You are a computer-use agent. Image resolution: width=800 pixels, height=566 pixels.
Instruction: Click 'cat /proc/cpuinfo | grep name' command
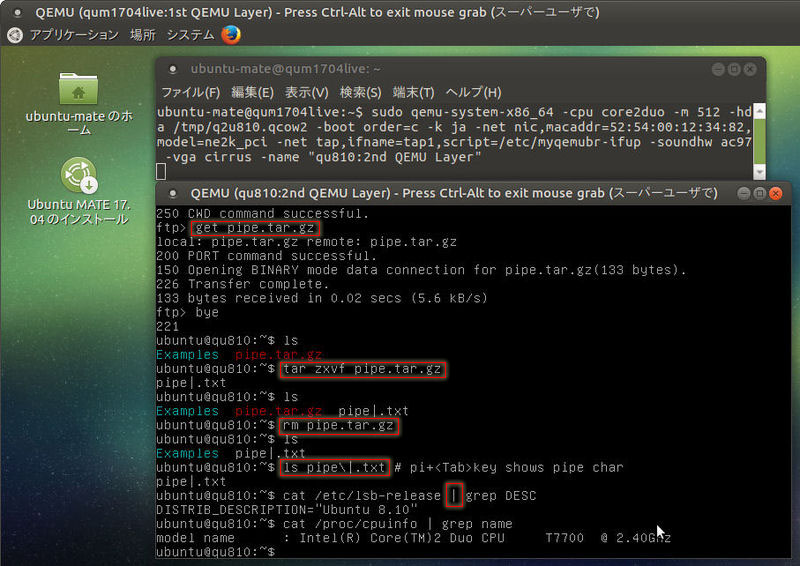397,524
